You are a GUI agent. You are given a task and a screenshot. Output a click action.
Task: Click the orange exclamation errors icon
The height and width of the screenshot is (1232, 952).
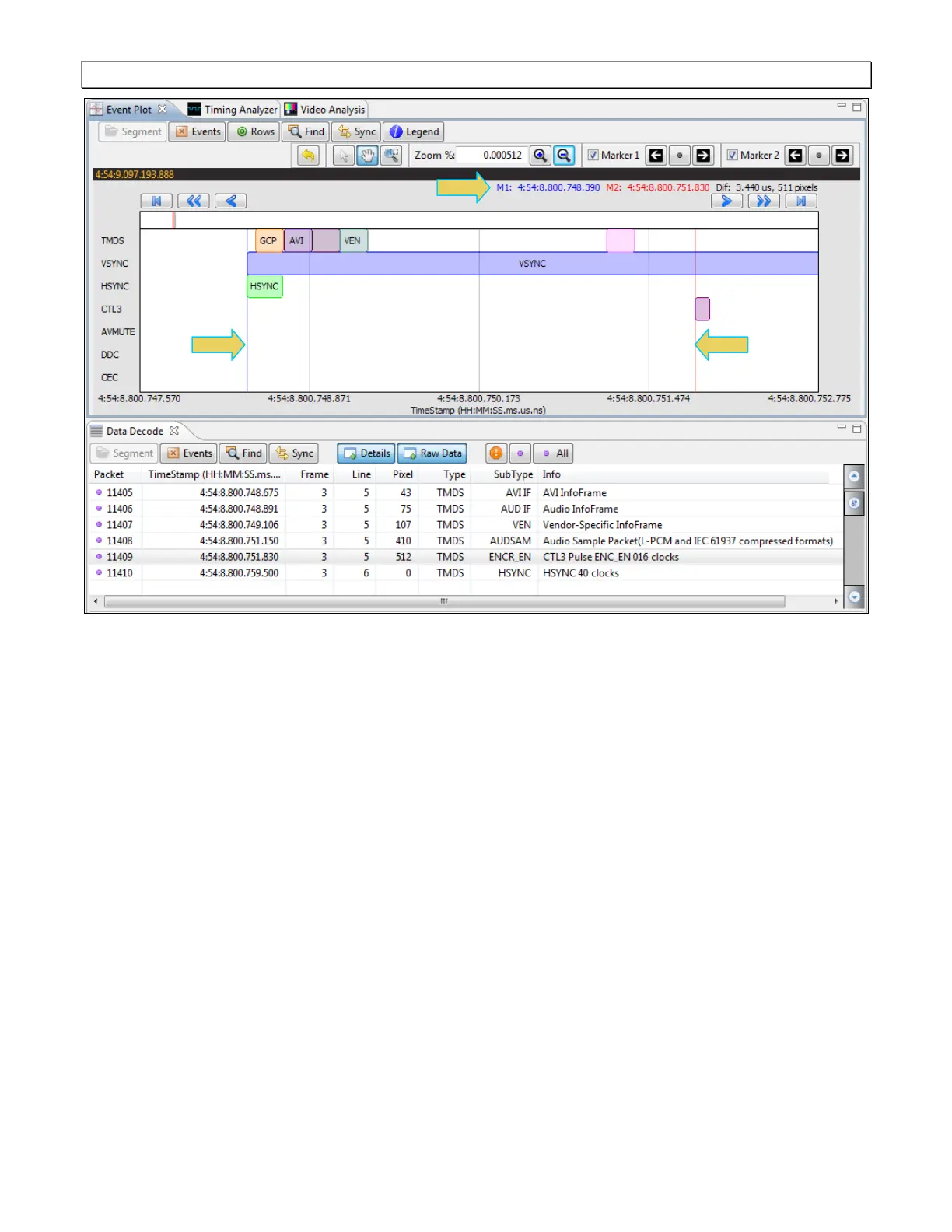point(496,453)
